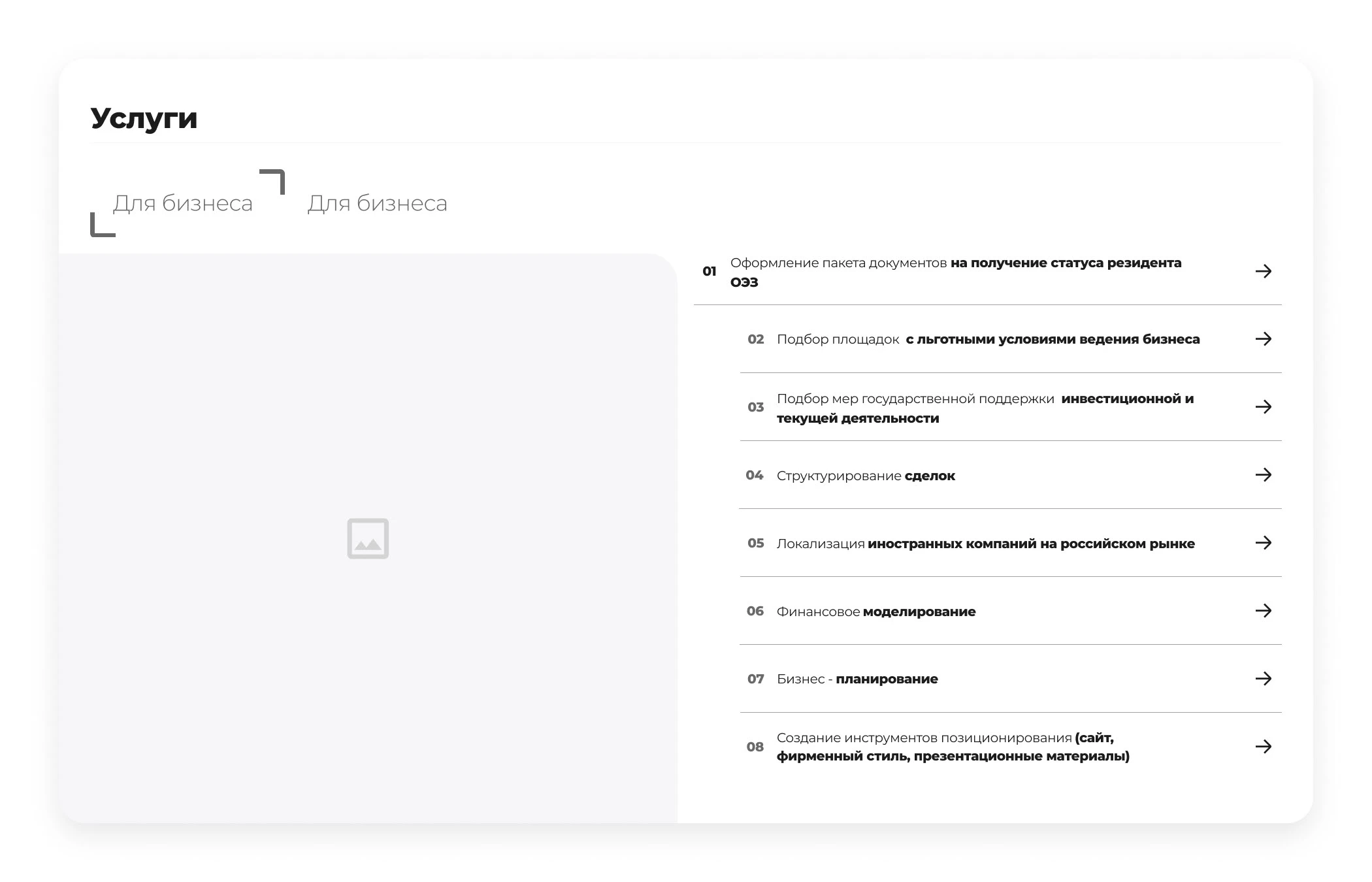Click the image placeholder icon
The height and width of the screenshot is (882, 1372).
pos(368,538)
